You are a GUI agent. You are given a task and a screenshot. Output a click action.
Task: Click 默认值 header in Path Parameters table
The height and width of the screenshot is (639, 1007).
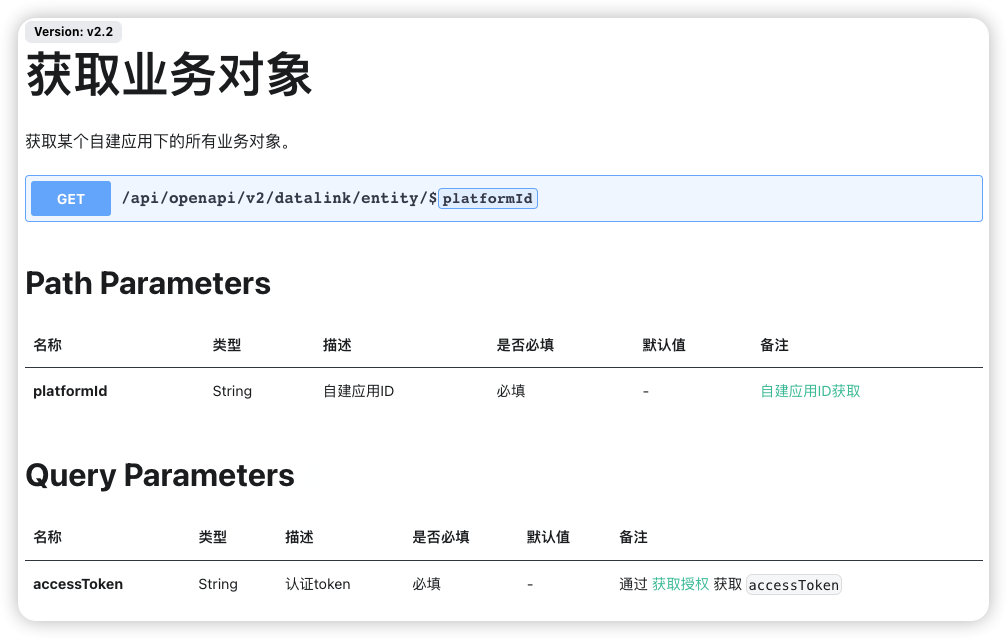click(x=664, y=345)
